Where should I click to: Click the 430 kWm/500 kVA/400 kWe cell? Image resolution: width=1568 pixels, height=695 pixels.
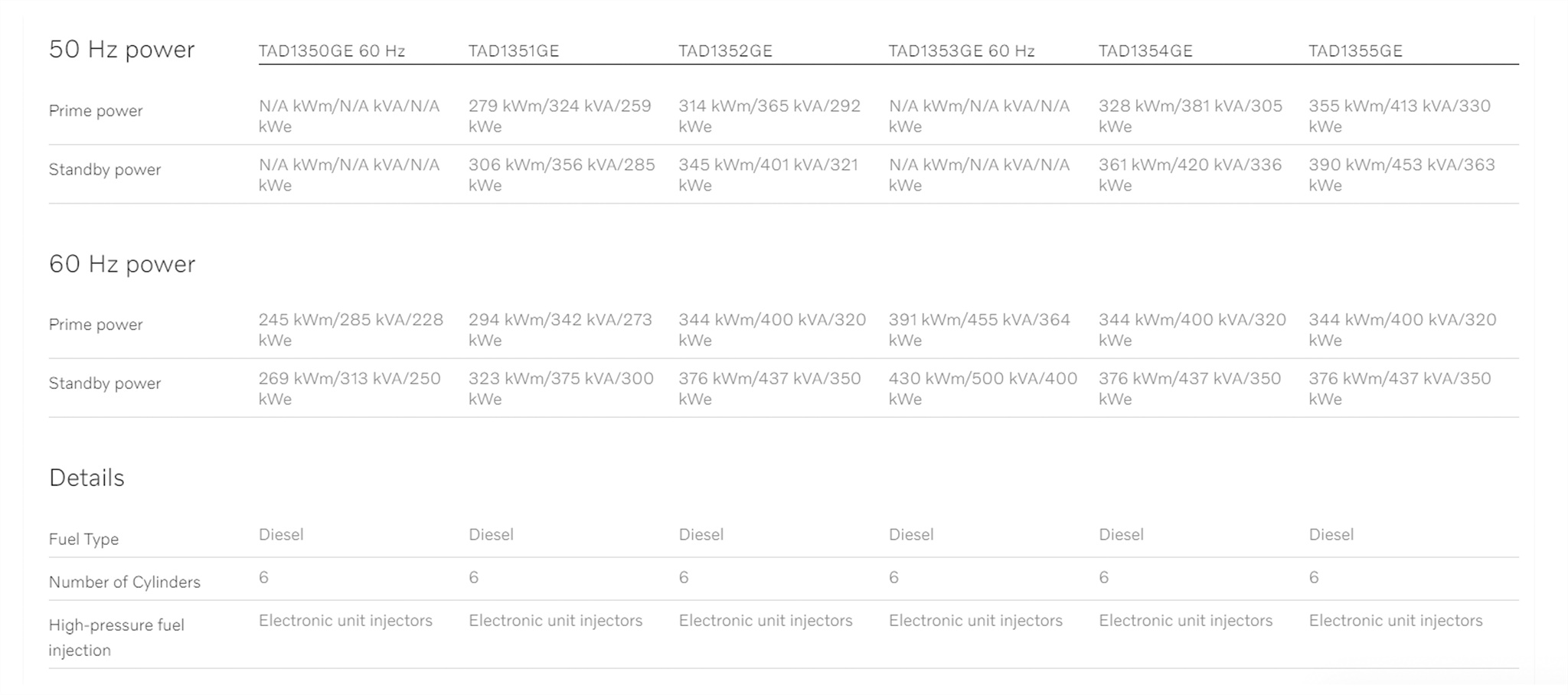pyautogui.click(x=983, y=388)
